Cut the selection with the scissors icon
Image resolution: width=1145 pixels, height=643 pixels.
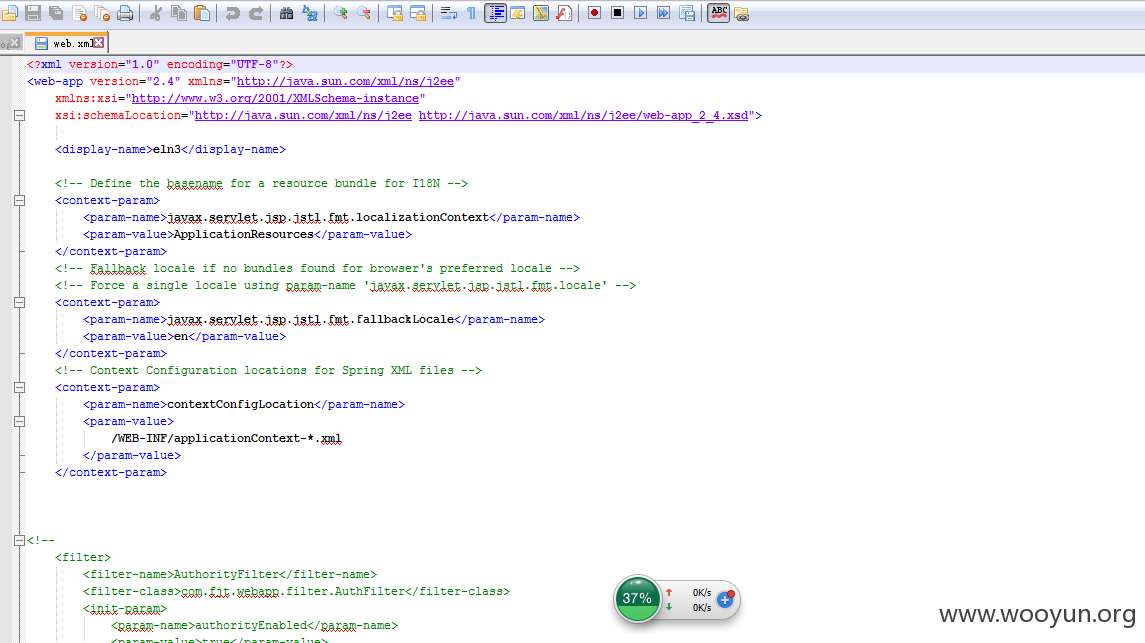[156, 13]
